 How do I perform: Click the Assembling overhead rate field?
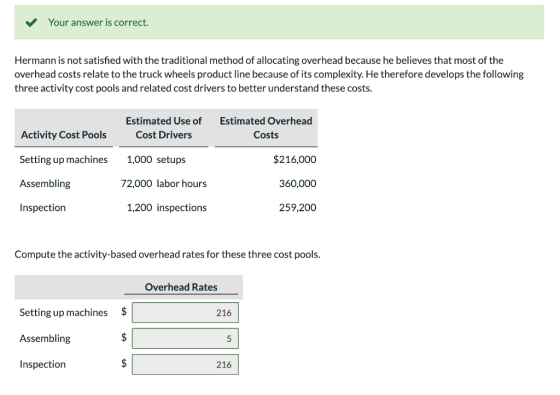185,339
